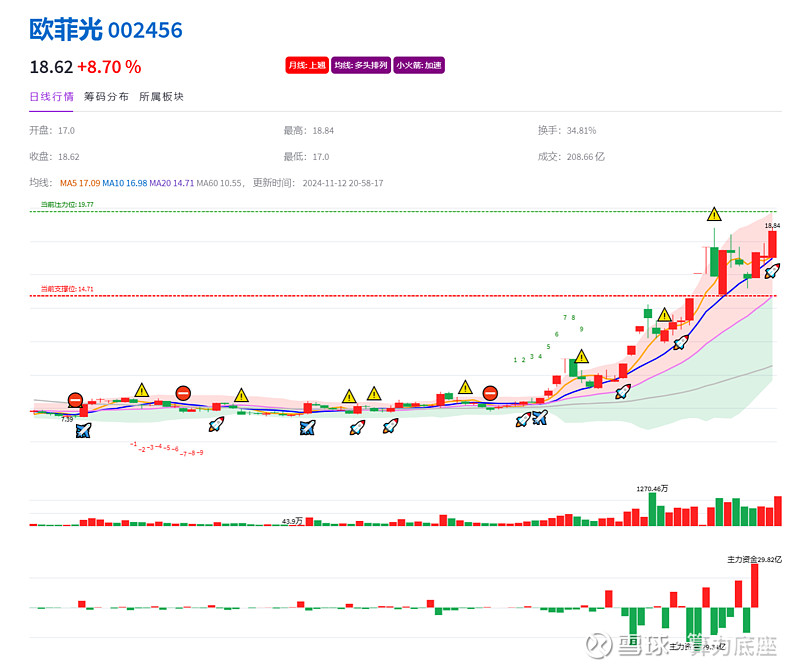Click the rightmost no-entry sign icon
Viewport: 800px width, 670px height.
[x=490, y=393]
